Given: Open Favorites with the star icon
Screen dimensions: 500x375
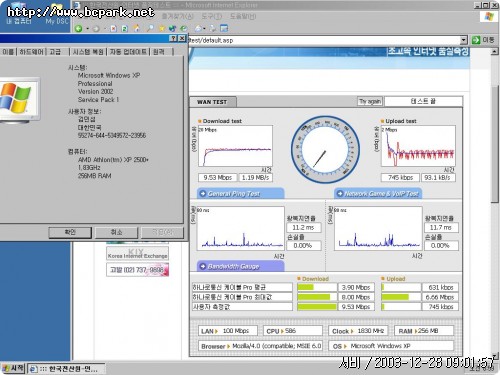Looking at the screenshot, I should coord(162,29).
